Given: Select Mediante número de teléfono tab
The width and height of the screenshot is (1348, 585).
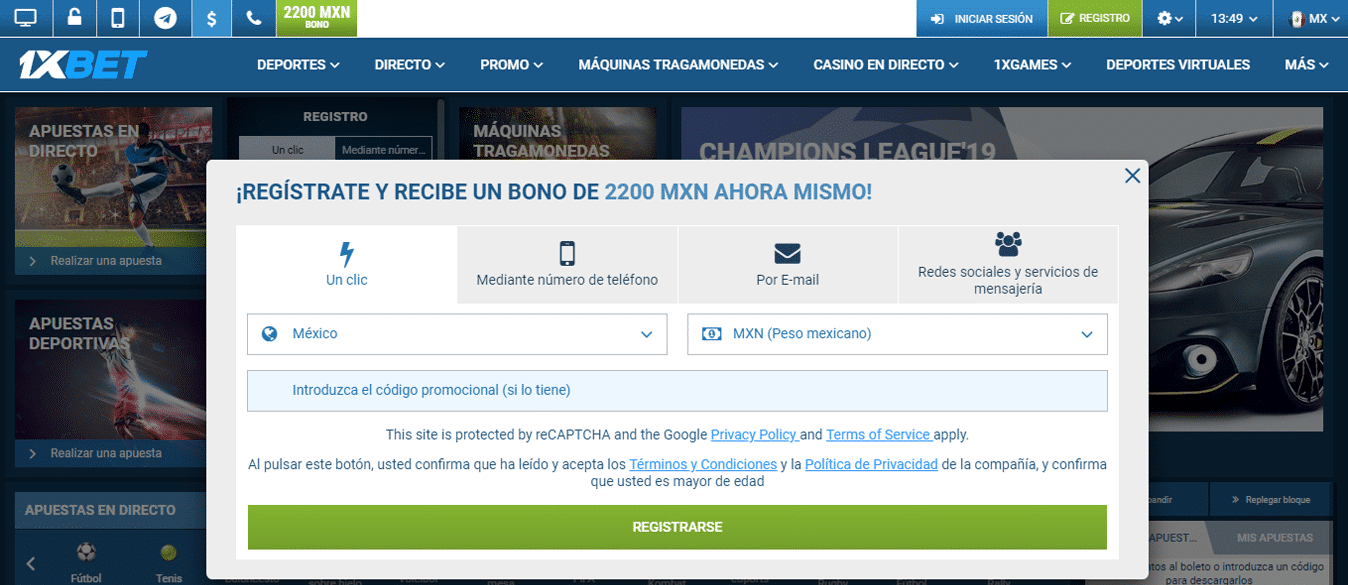Looking at the screenshot, I should click(x=567, y=265).
